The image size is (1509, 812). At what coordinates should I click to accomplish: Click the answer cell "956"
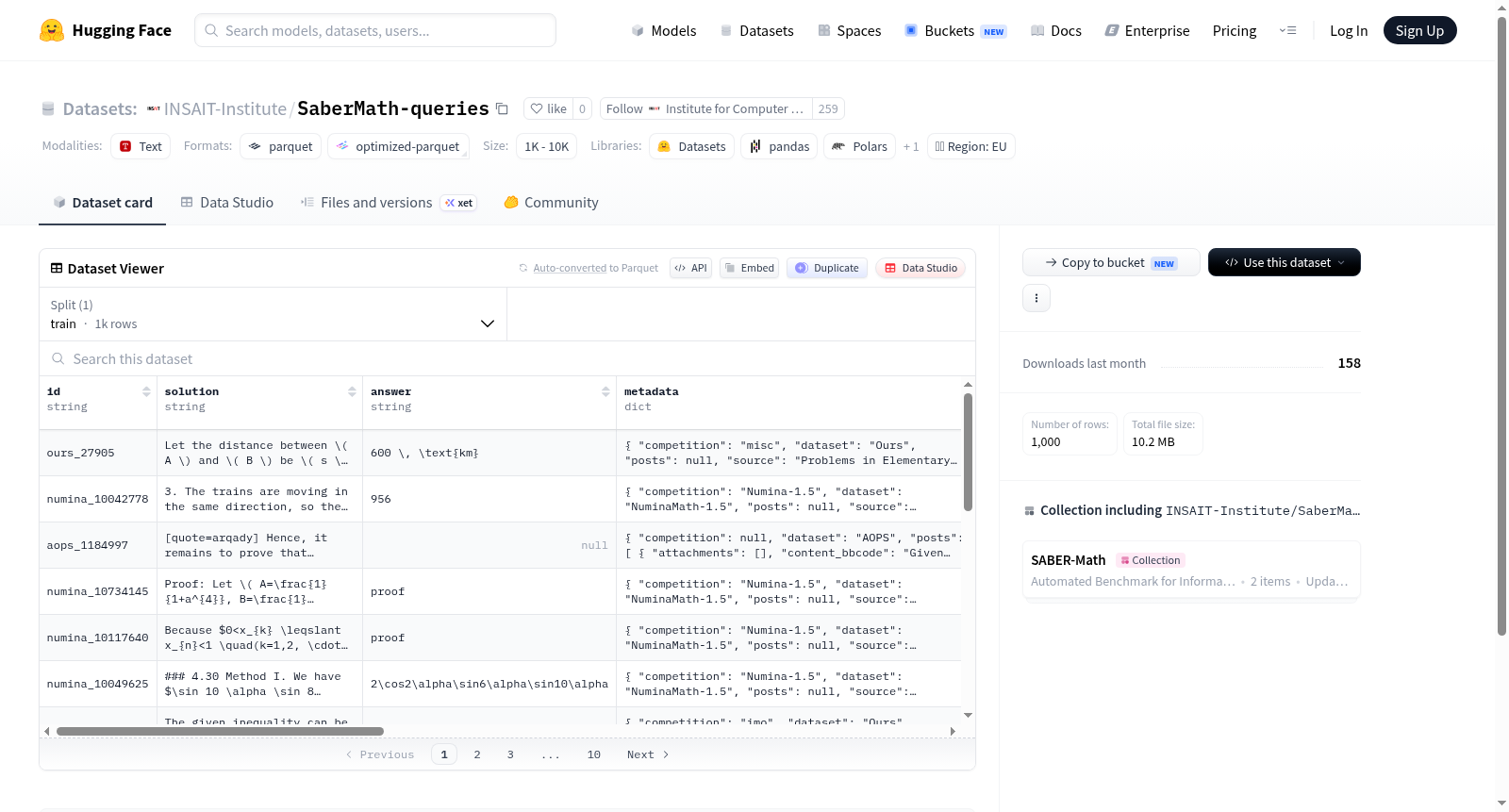[x=489, y=499]
